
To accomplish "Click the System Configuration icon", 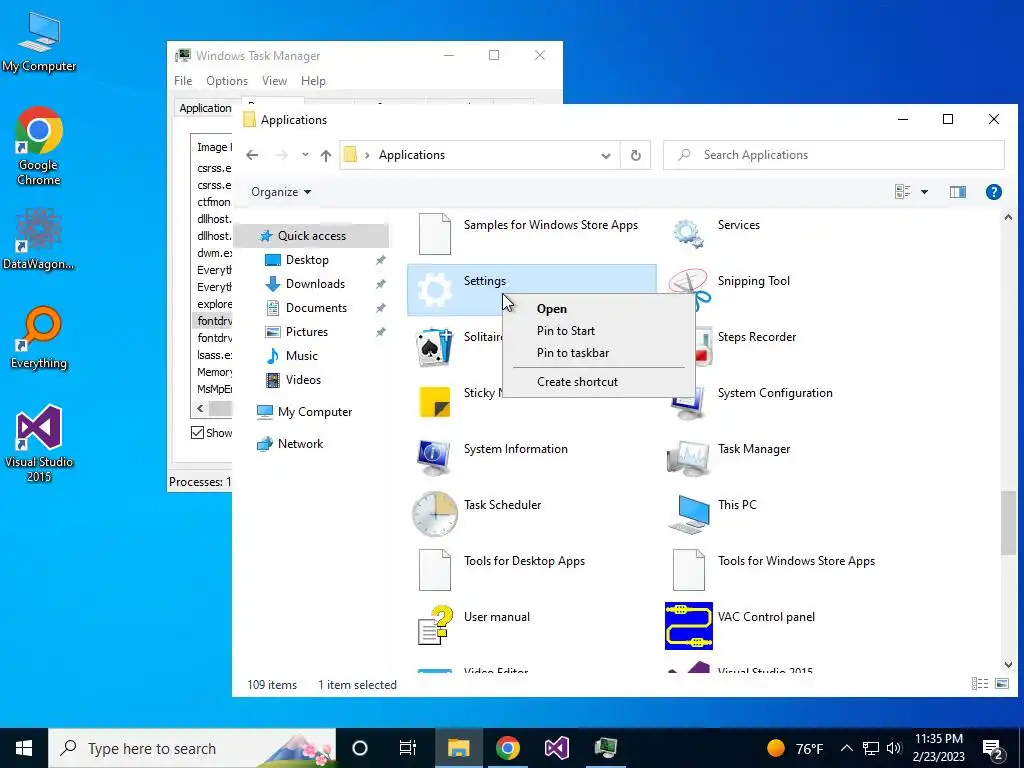I will point(688,404).
